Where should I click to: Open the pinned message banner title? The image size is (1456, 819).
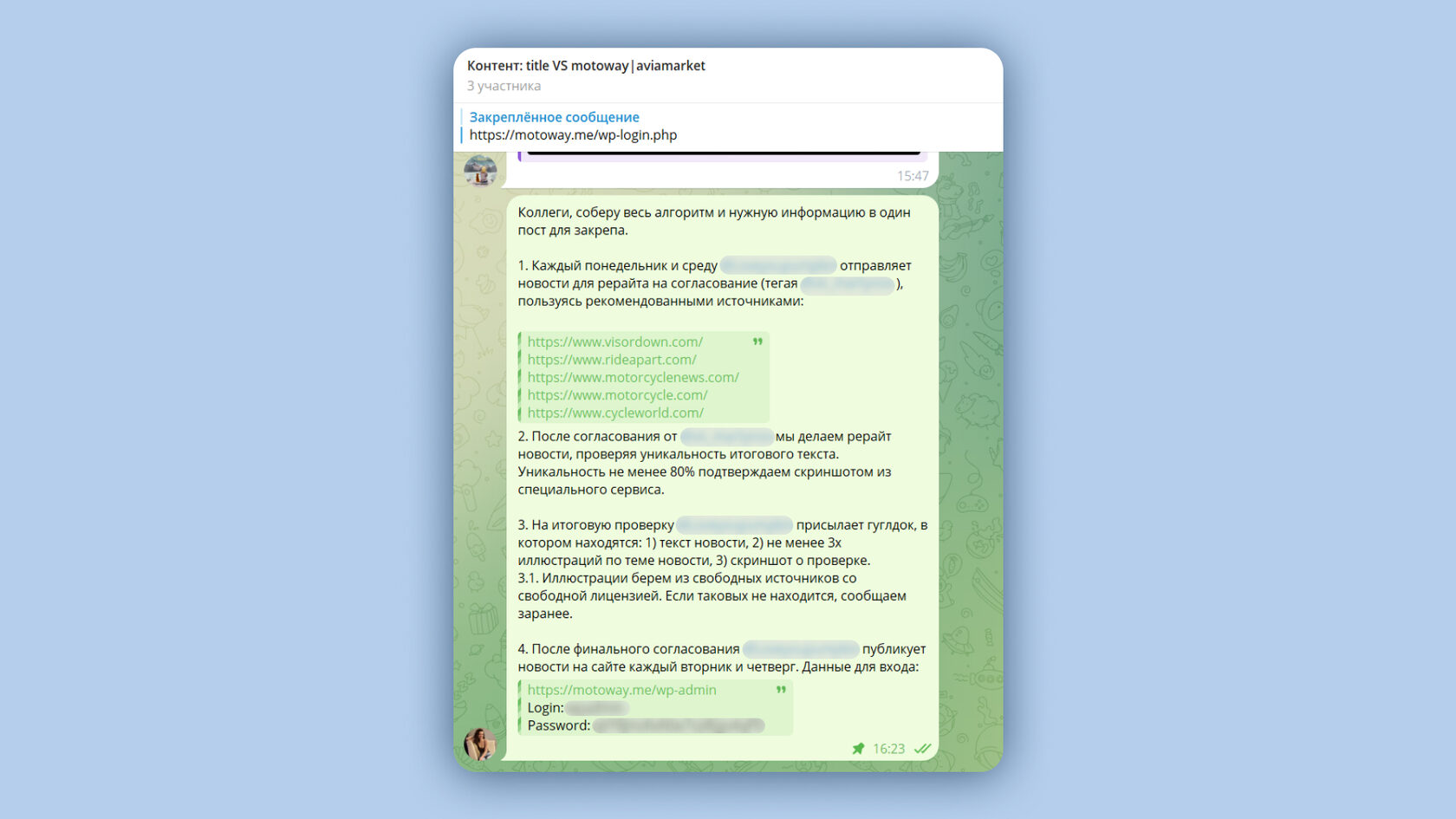(554, 117)
